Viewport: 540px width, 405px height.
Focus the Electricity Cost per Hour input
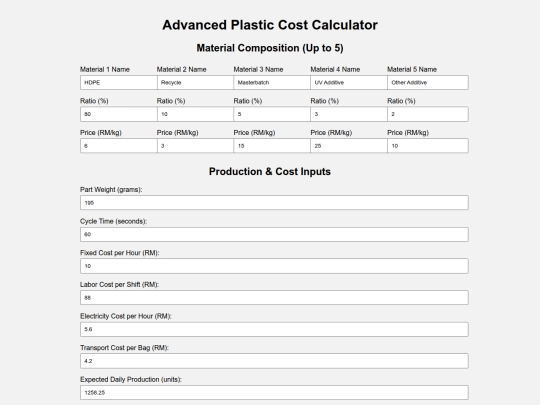(x=274, y=329)
